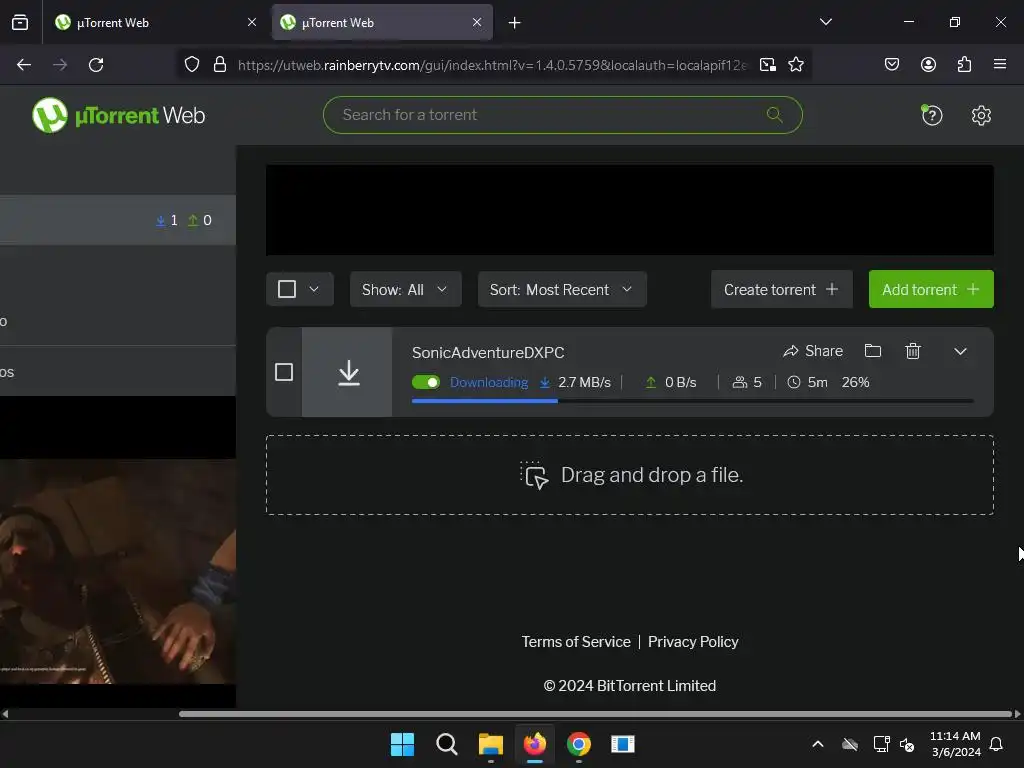Bookmark this page with the star
This screenshot has width=1024, height=768.
point(795,65)
